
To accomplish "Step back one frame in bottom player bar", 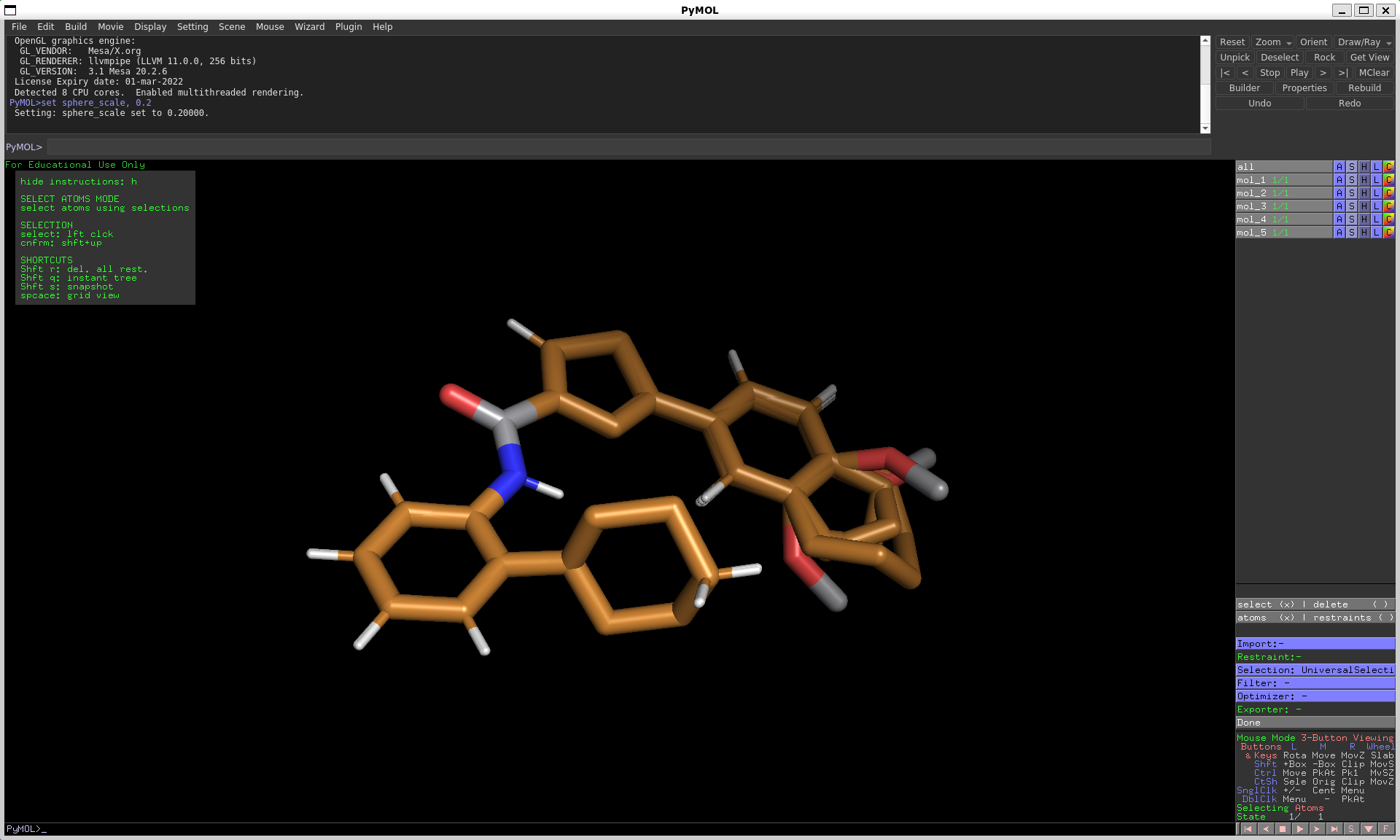I will pyautogui.click(x=1266, y=829).
